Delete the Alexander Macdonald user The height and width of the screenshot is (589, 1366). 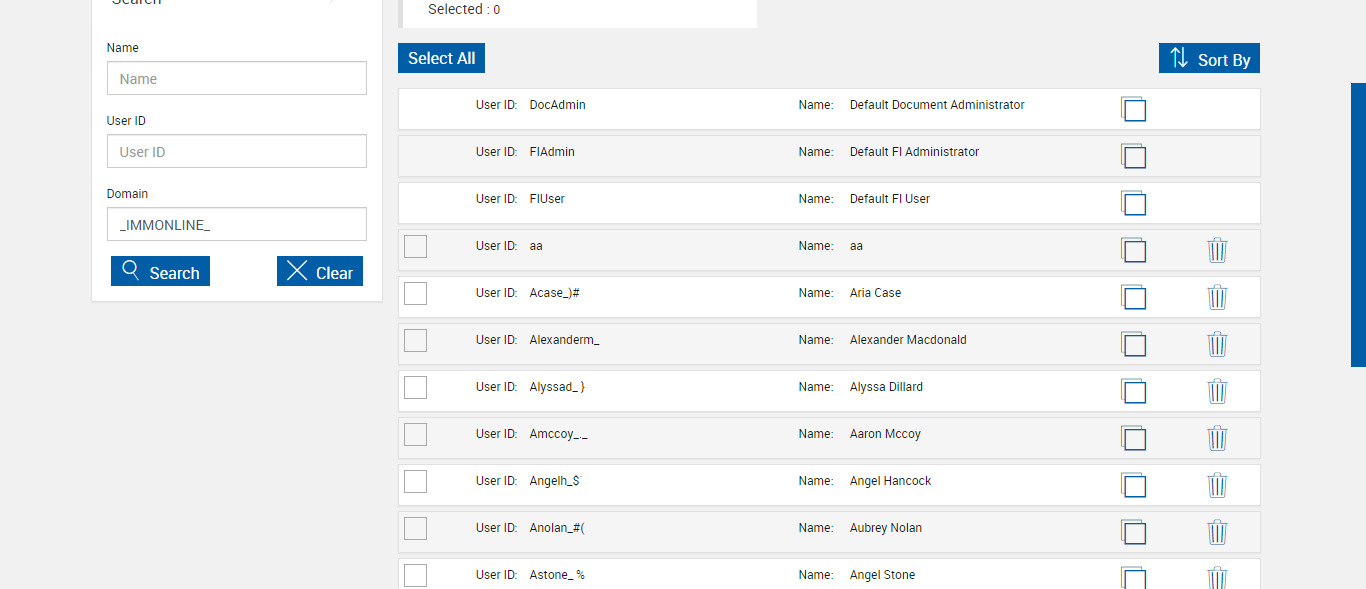(1217, 344)
